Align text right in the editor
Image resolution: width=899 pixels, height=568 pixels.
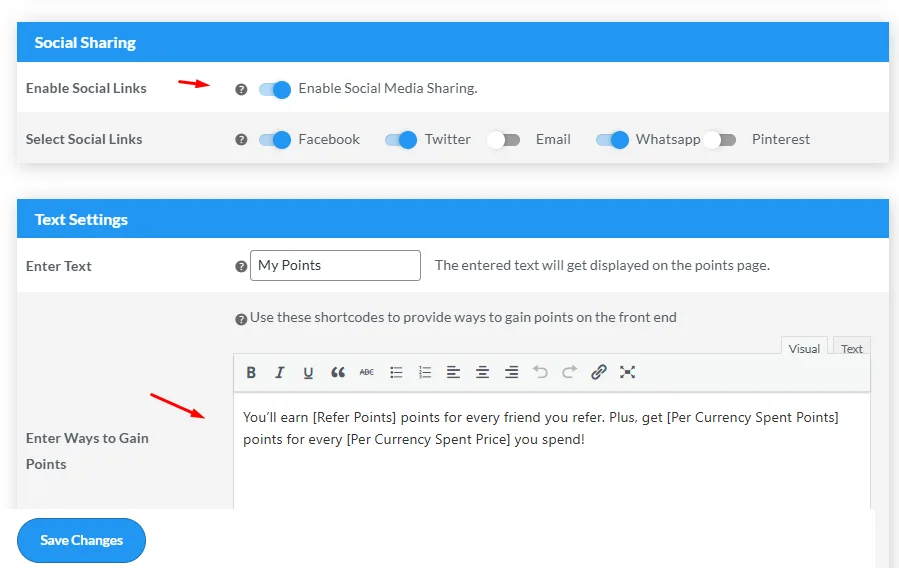pyautogui.click(x=511, y=373)
